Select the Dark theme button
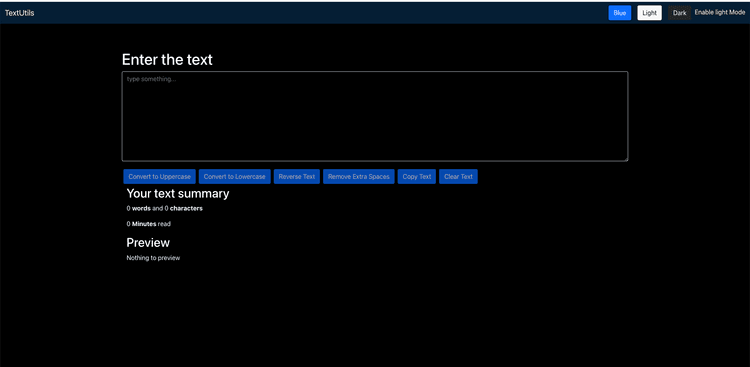Image resolution: width=750 pixels, height=367 pixels. (x=679, y=13)
